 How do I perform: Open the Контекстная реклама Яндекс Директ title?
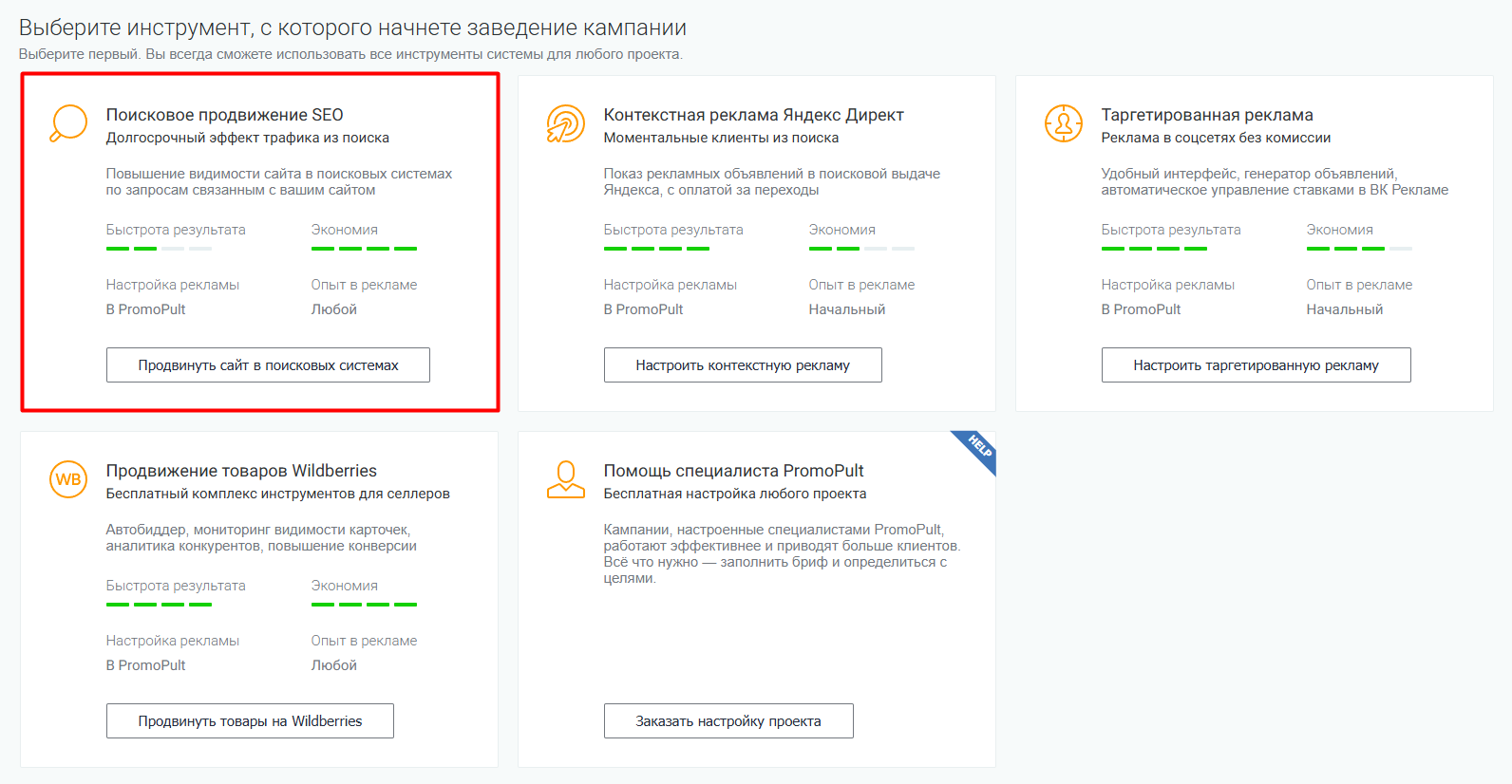[x=754, y=115]
